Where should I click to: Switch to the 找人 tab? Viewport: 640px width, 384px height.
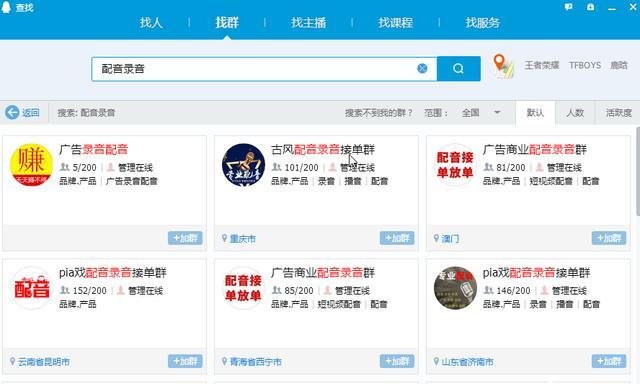151,22
